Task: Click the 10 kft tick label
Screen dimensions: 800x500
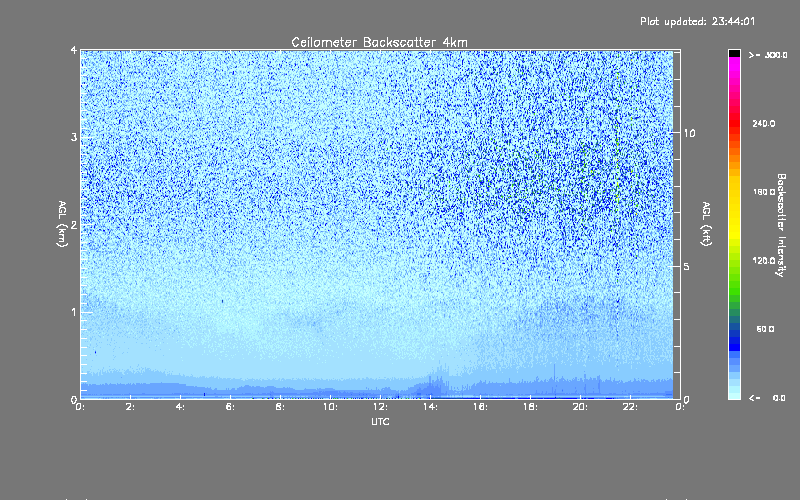Action: 689,133
